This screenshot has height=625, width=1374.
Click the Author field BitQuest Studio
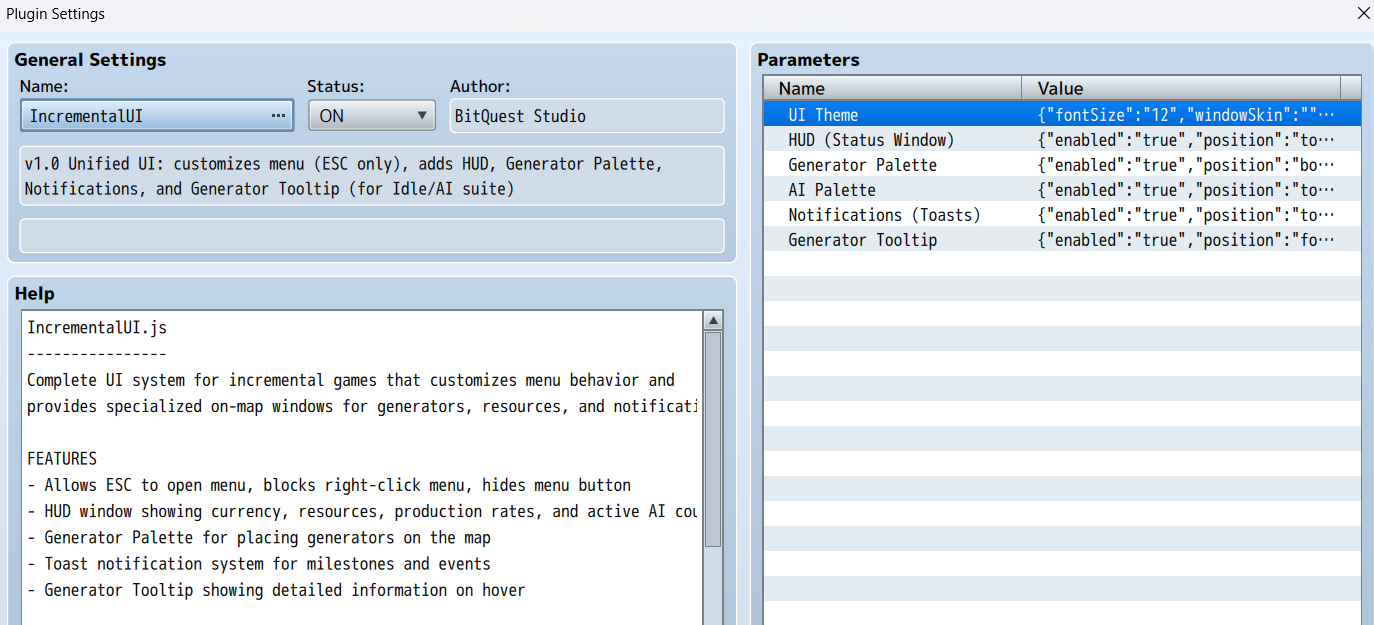click(x=587, y=116)
